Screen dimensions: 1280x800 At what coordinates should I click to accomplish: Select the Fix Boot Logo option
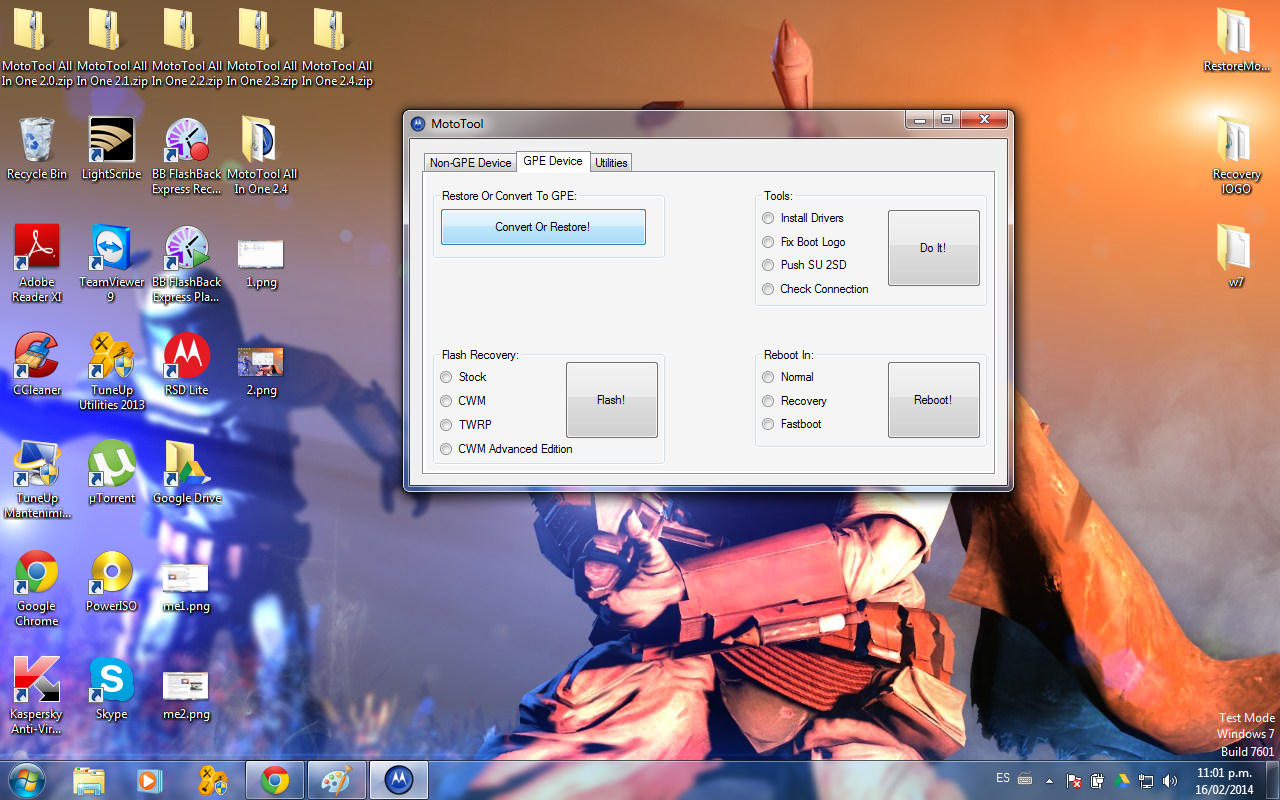(804, 242)
